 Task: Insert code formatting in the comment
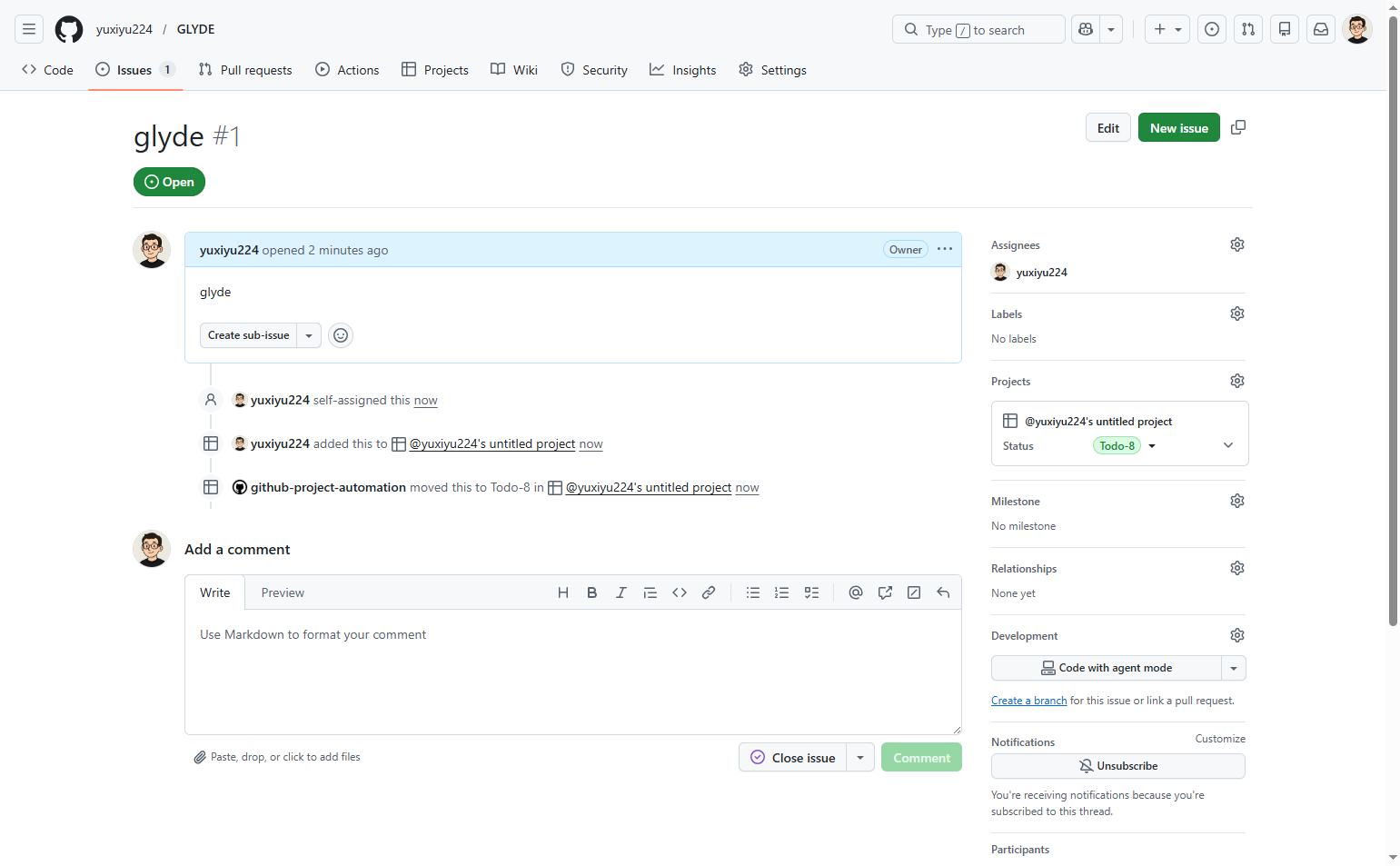pos(680,592)
